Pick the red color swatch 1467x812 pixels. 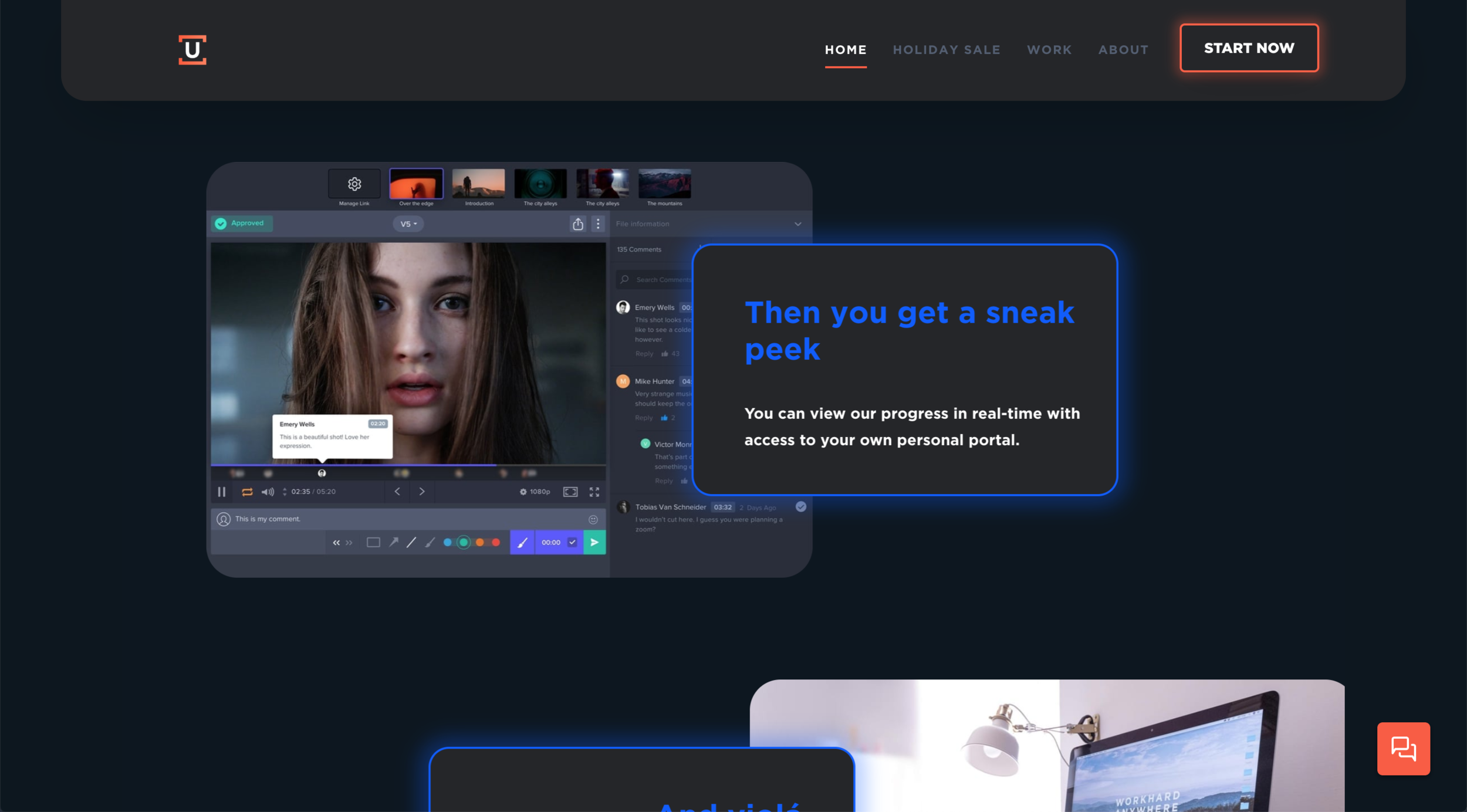tap(496, 543)
